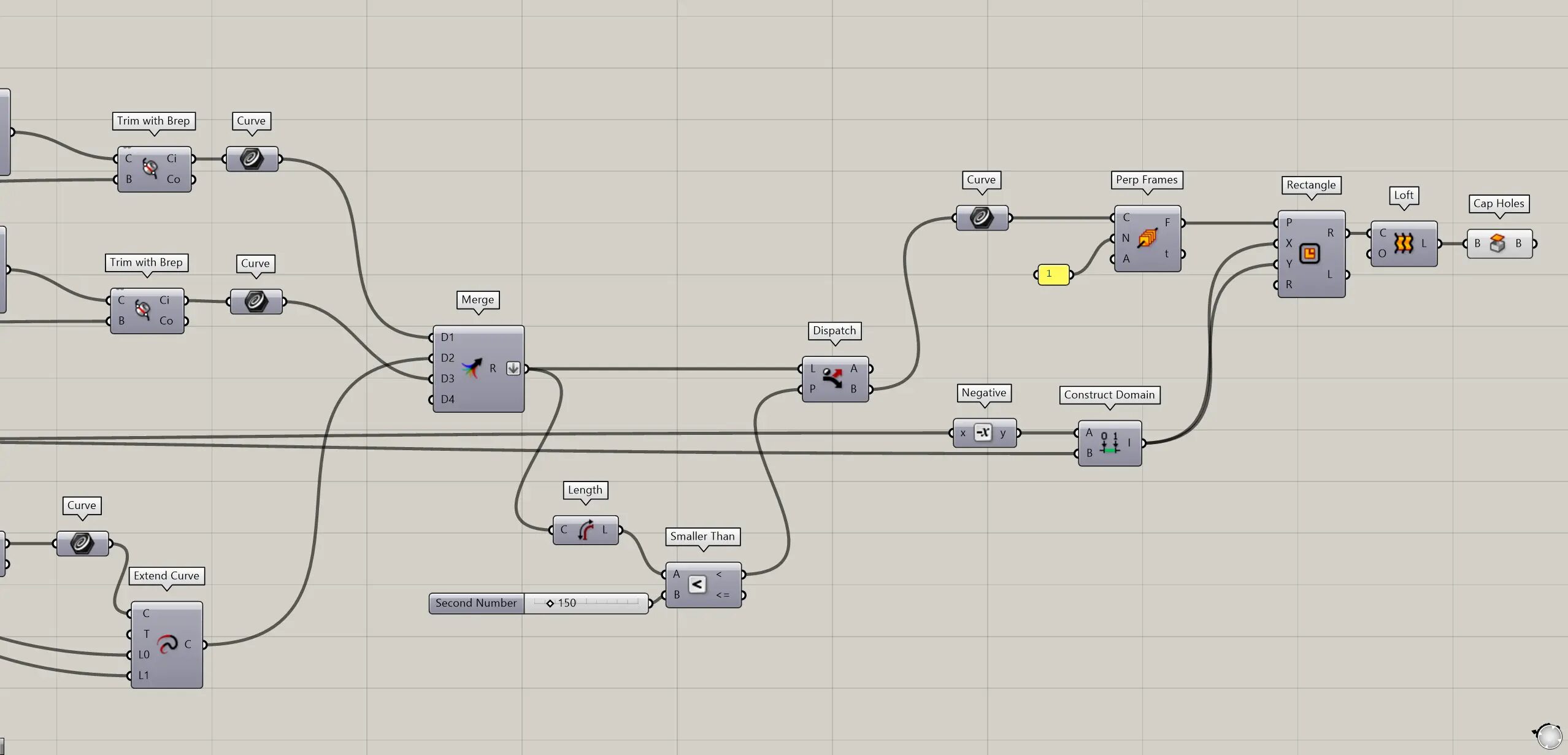This screenshot has height=755, width=1568.
Task: Click the Cap Holes component icon
Action: tap(1497, 243)
